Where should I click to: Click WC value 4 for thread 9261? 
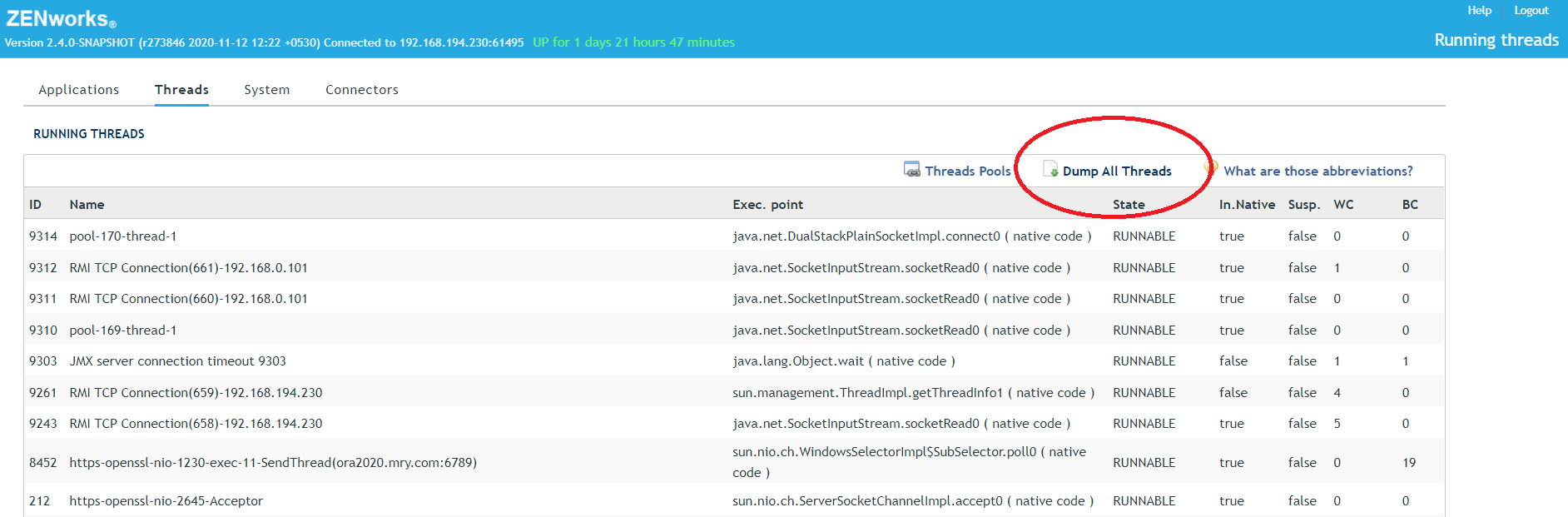click(1337, 393)
